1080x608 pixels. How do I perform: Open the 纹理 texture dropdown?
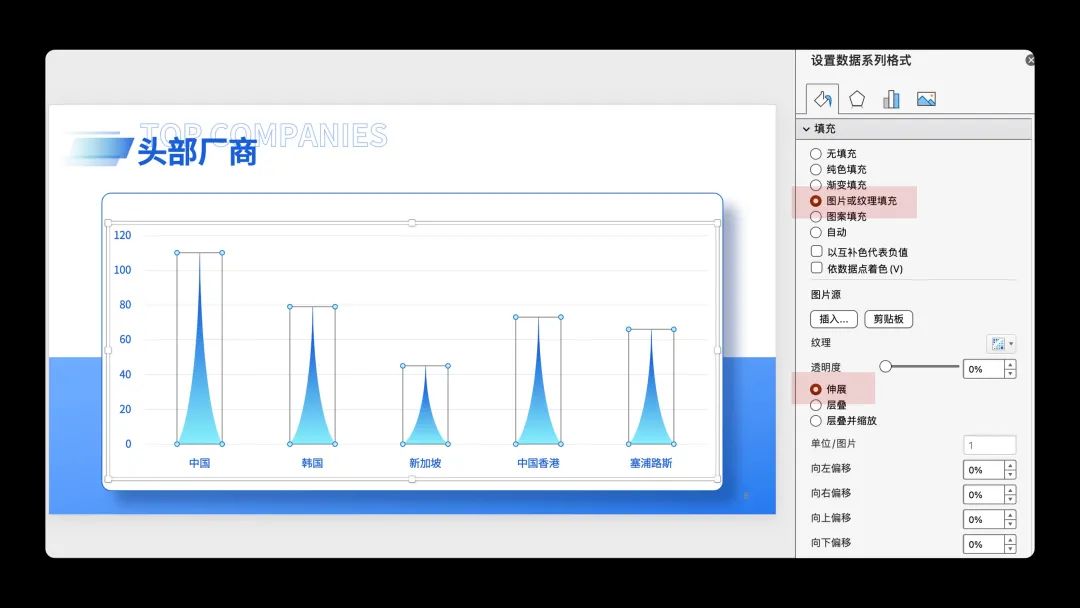pyautogui.click(x=1001, y=344)
